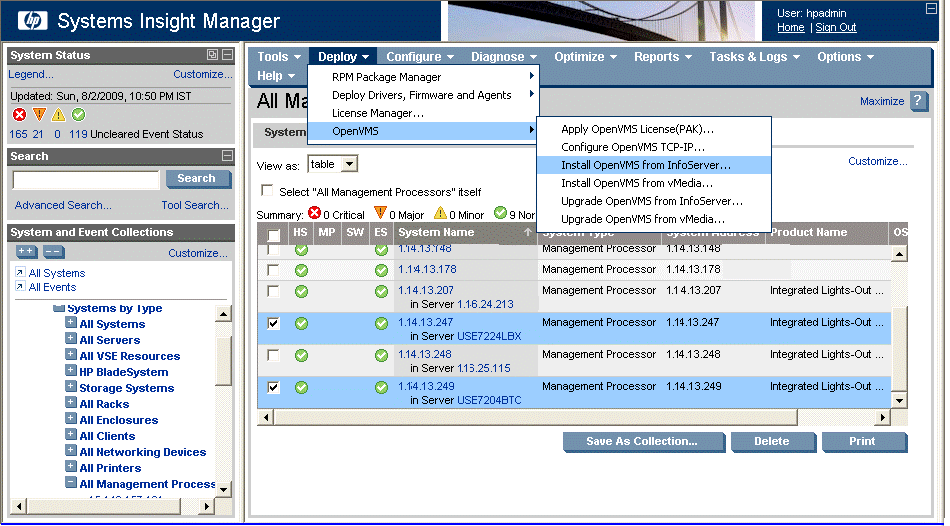Open the RPM Package Manager submenu
The width and height of the screenshot is (950, 526).
pyautogui.click(x=422, y=77)
